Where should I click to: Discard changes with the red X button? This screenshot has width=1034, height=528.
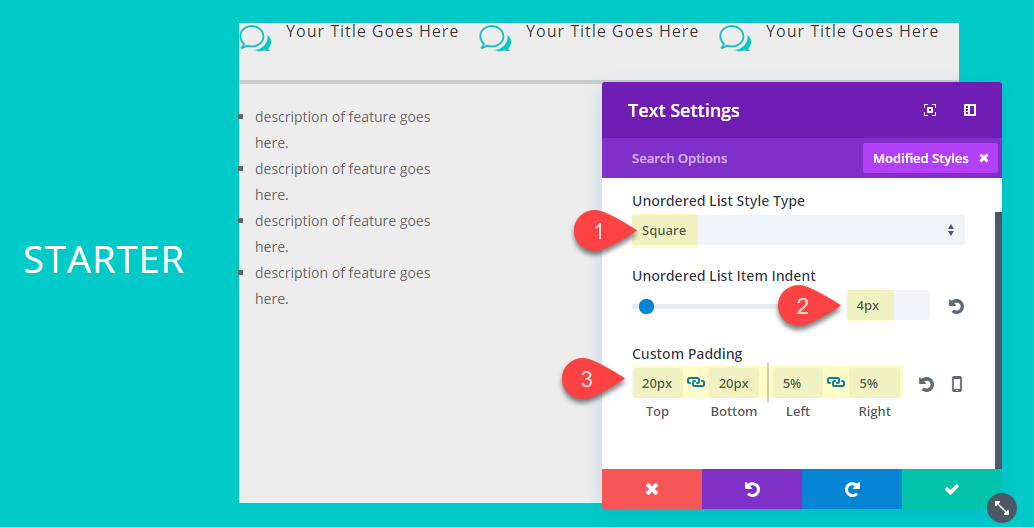[x=652, y=489]
